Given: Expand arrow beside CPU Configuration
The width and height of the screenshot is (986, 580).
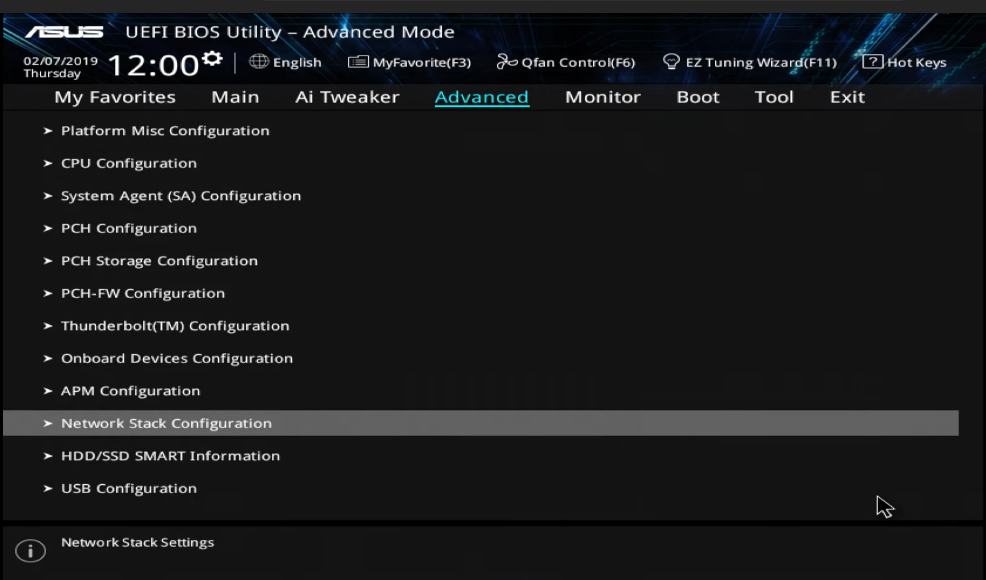Looking at the screenshot, I should (47, 164).
